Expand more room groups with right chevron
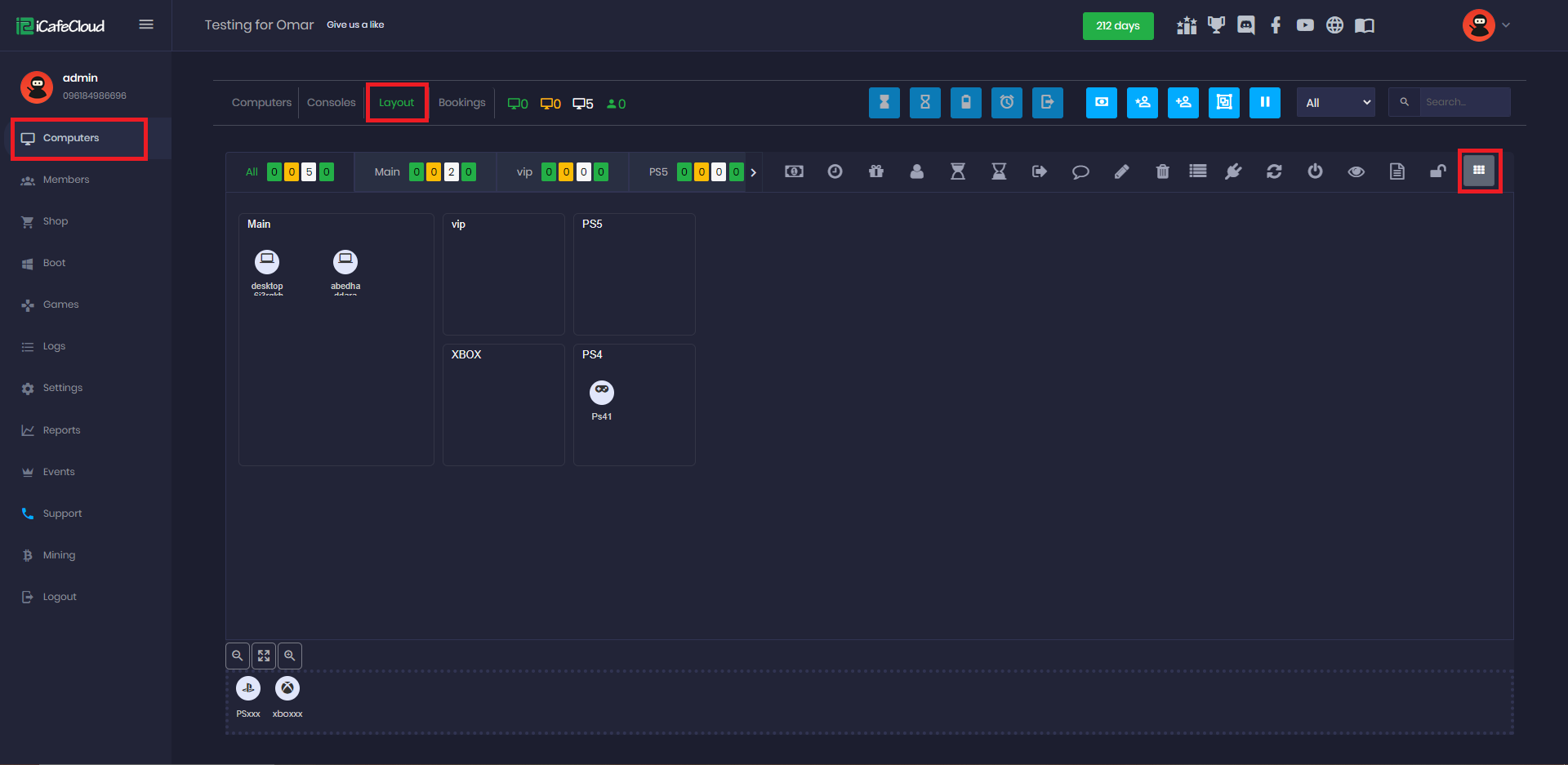This screenshot has height=765, width=1568. (x=753, y=172)
